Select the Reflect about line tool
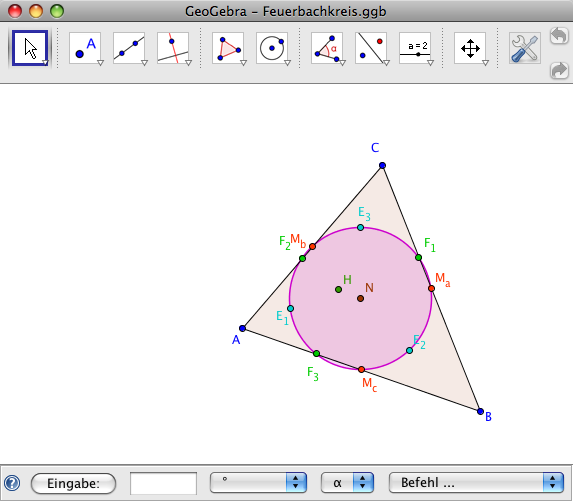This screenshot has height=502, width=573. pyautogui.click(x=371, y=48)
